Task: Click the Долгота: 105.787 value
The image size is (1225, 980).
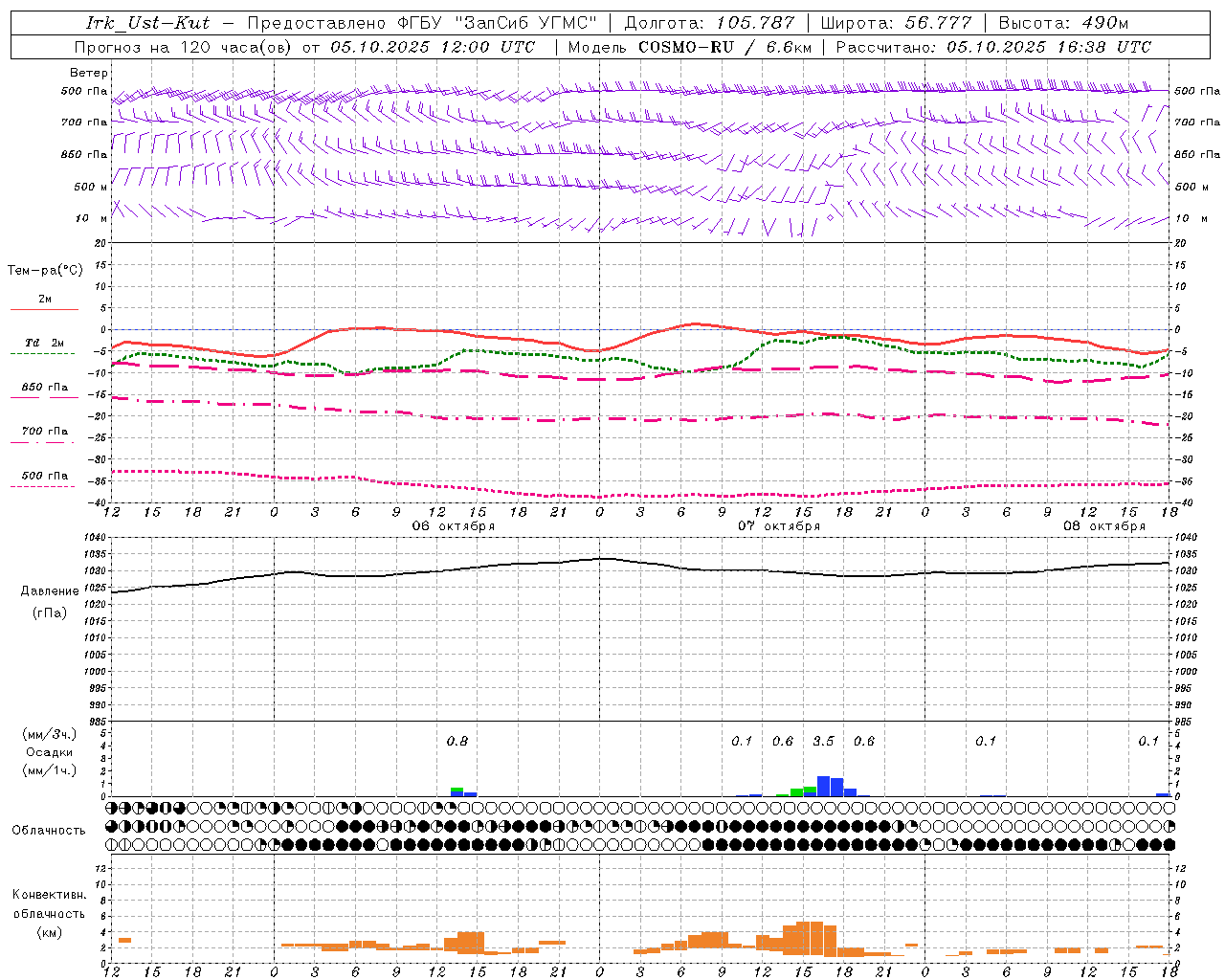Action: pyautogui.click(x=709, y=23)
